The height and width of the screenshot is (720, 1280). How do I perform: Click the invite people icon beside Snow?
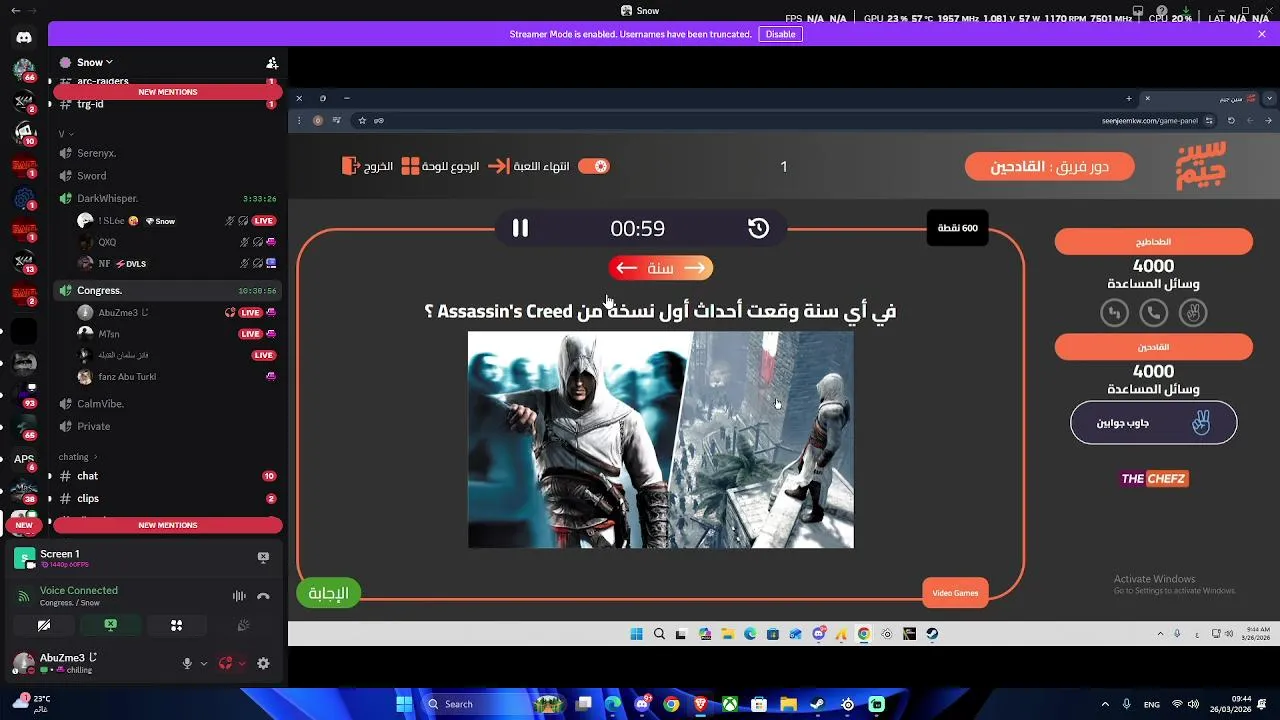[271, 62]
